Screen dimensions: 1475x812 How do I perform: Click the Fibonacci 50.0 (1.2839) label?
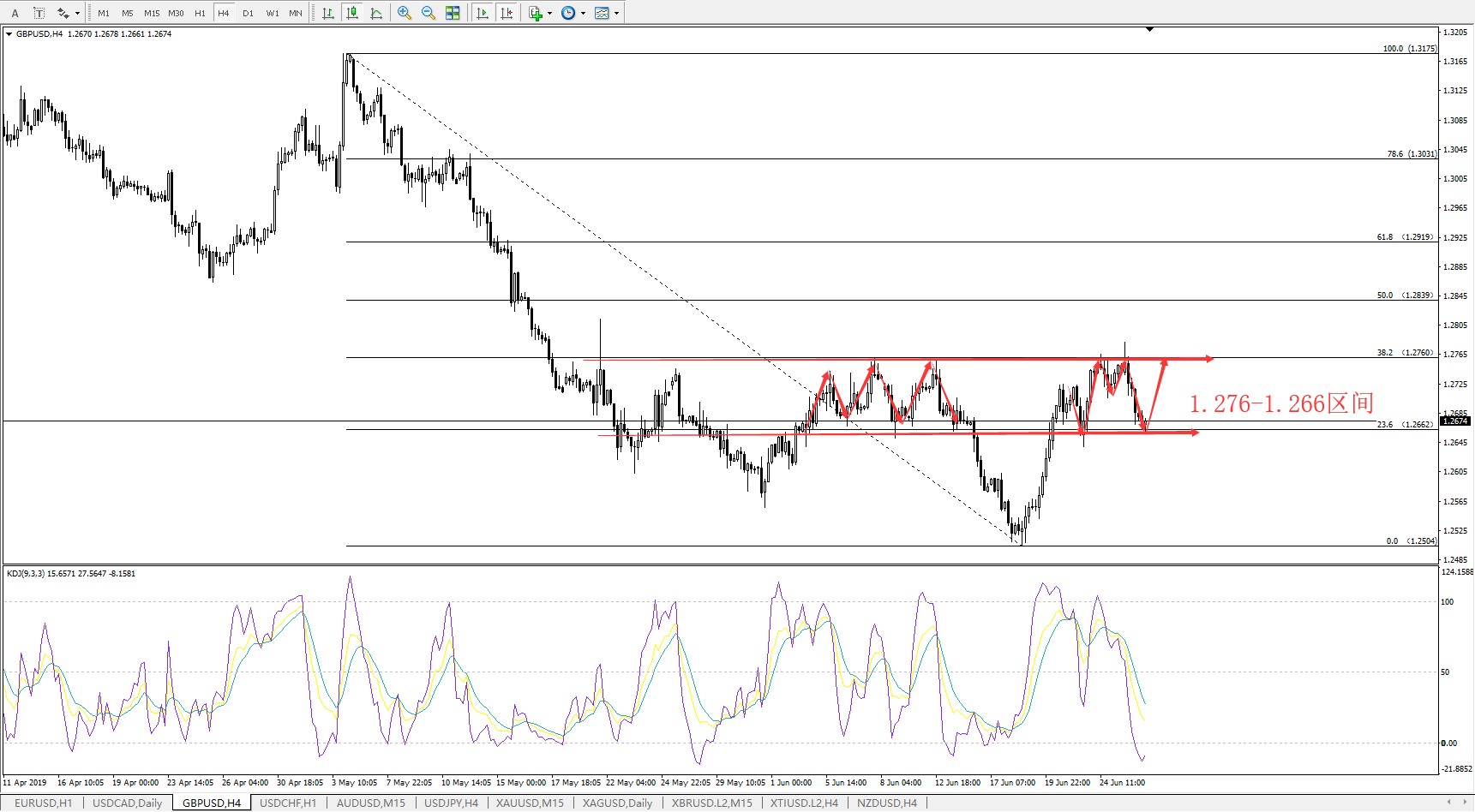[x=1405, y=296]
